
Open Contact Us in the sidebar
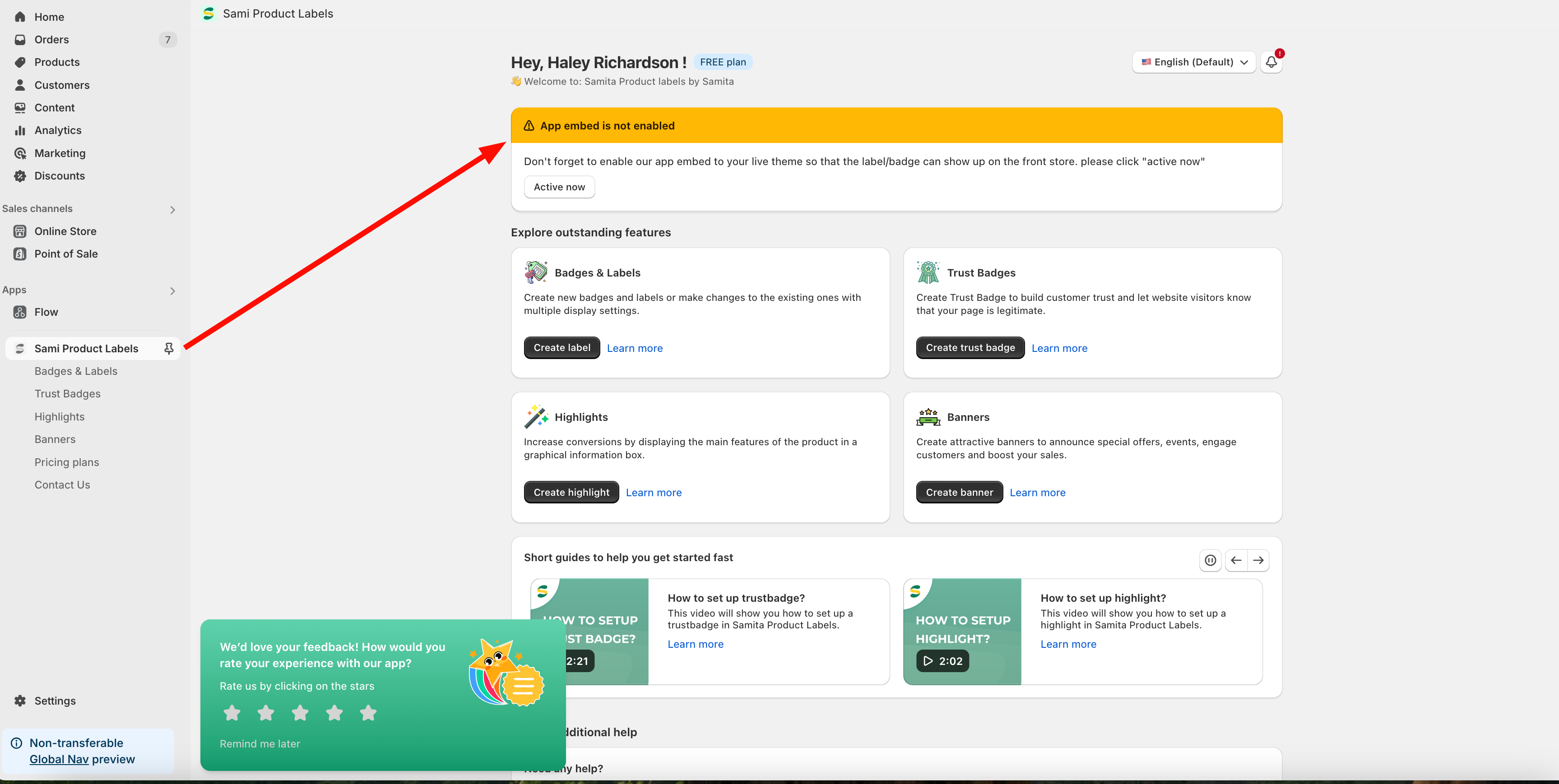tap(62, 484)
